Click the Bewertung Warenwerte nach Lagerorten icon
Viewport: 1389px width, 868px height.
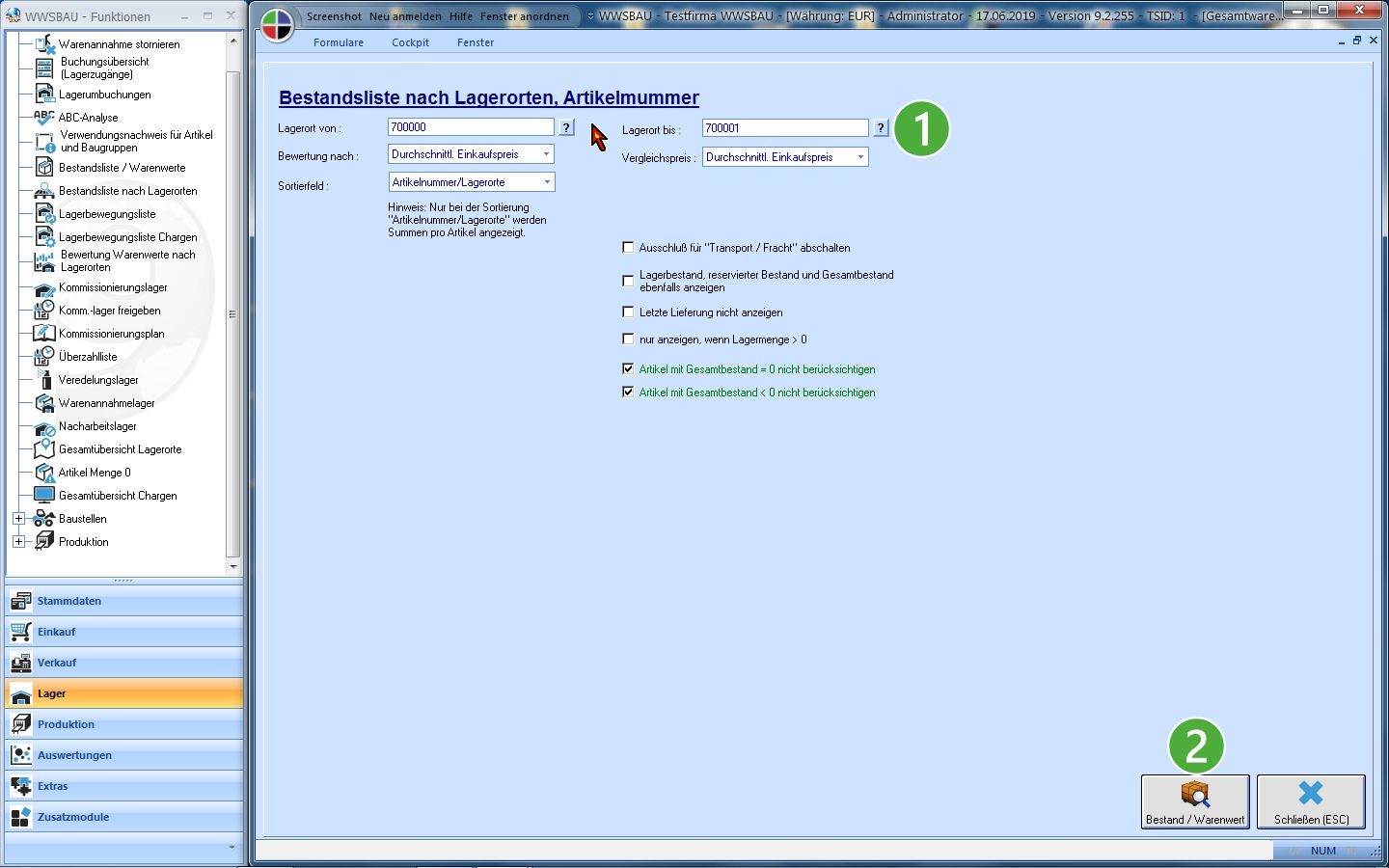coord(44,261)
